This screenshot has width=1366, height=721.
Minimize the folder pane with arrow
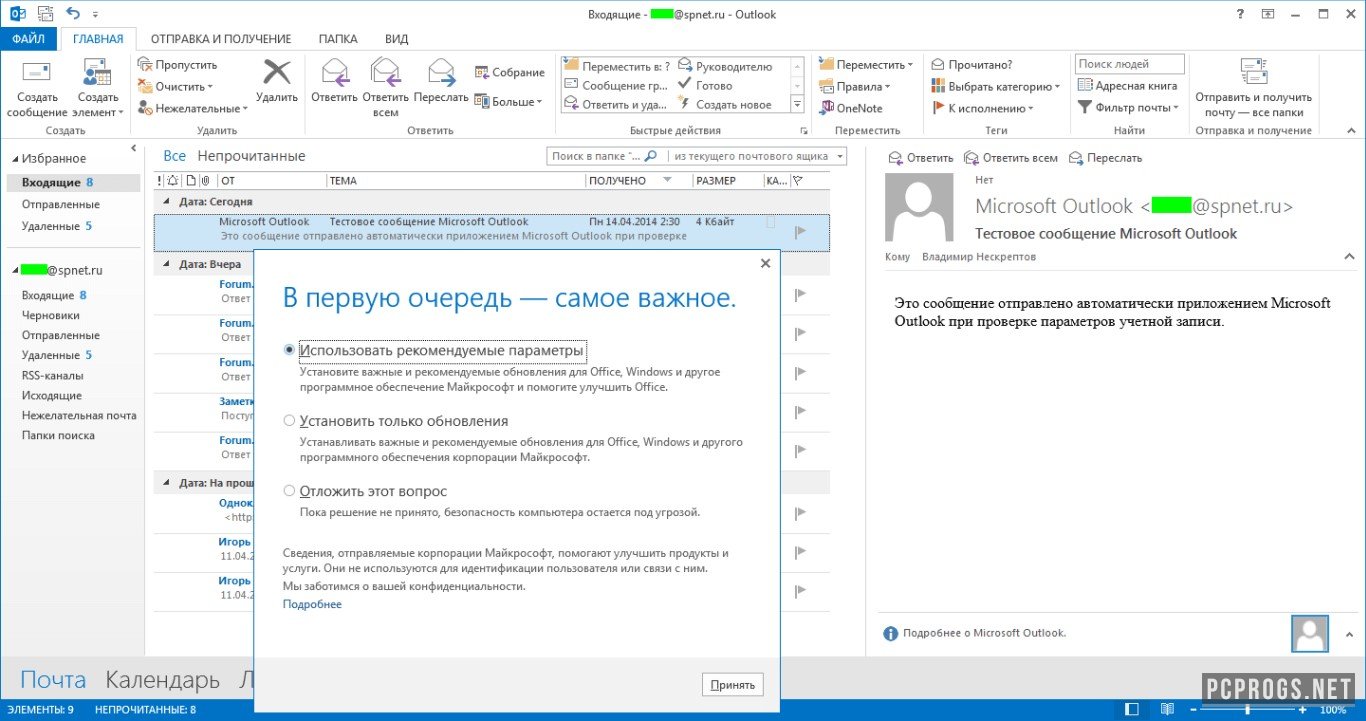coord(134,149)
